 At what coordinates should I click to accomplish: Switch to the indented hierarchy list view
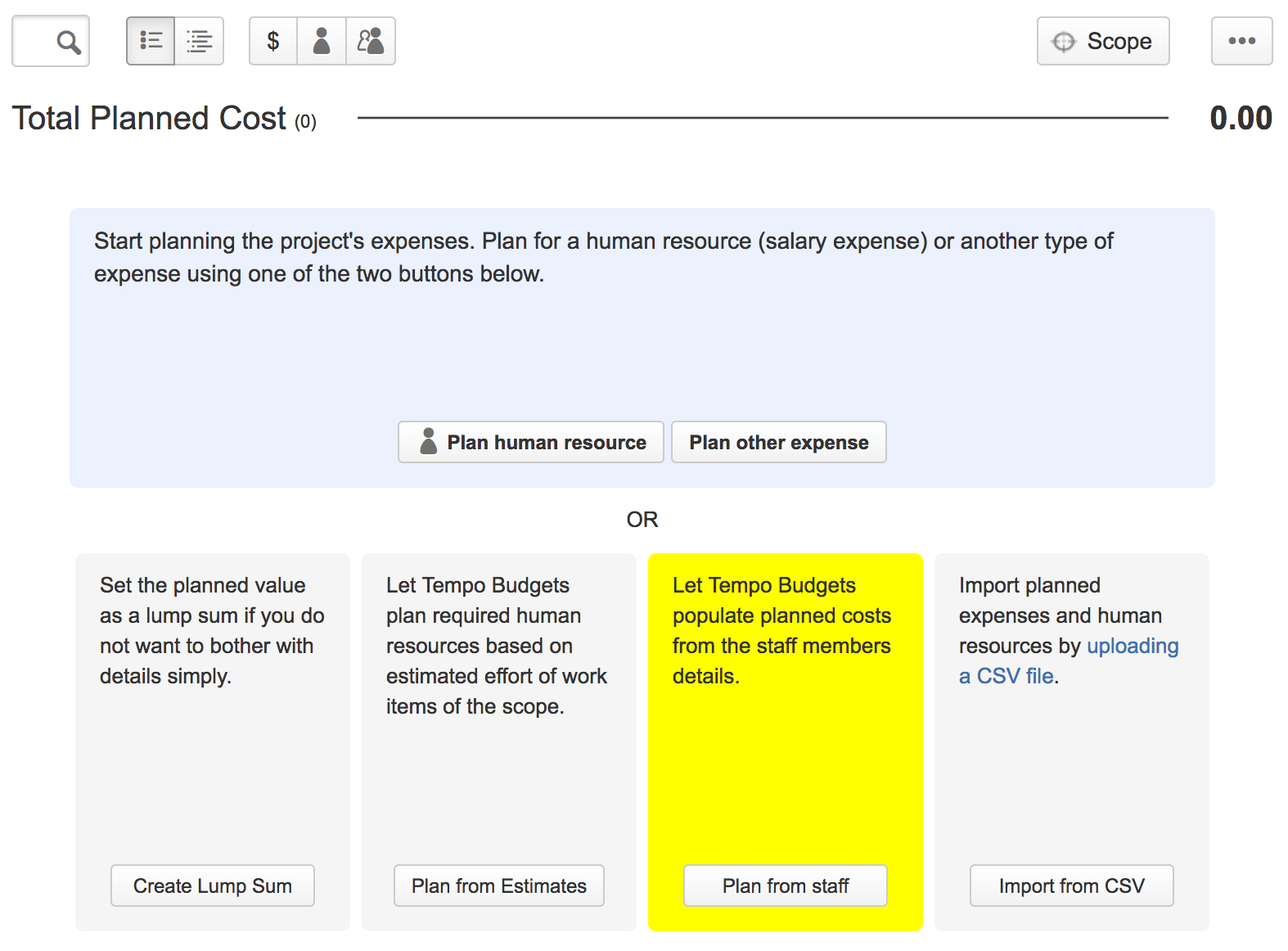point(199,41)
